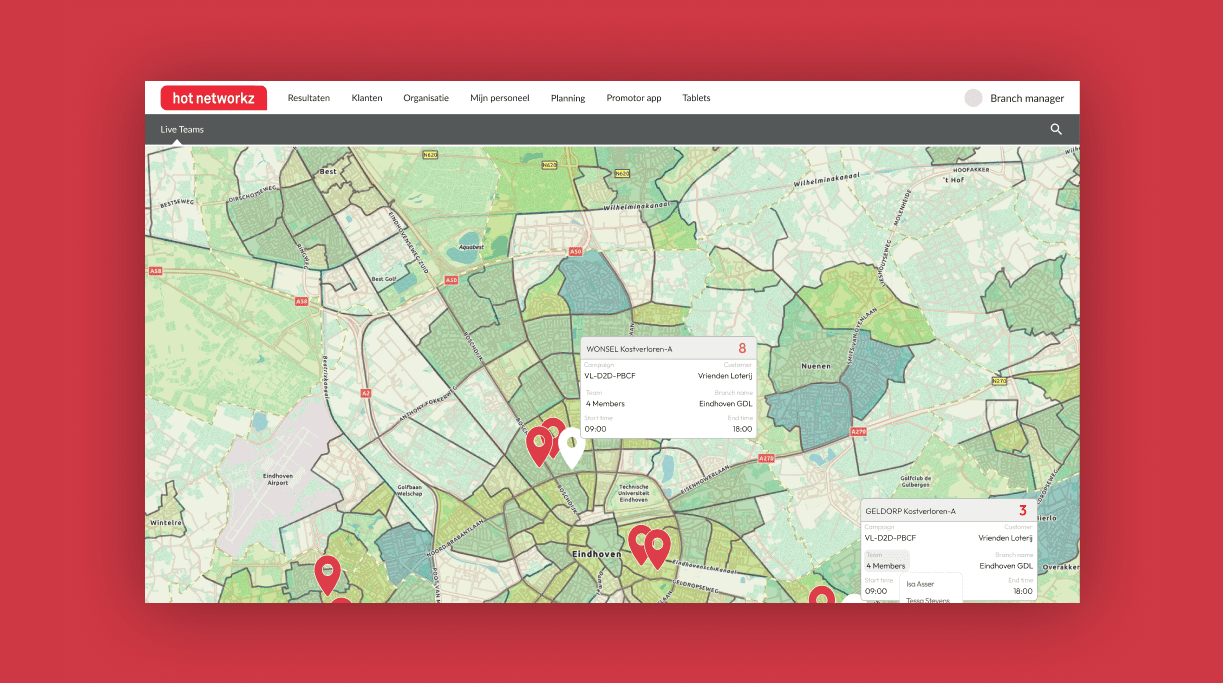Click the front red pin beside the white pin
The width and height of the screenshot is (1223, 683).
click(539, 446)
